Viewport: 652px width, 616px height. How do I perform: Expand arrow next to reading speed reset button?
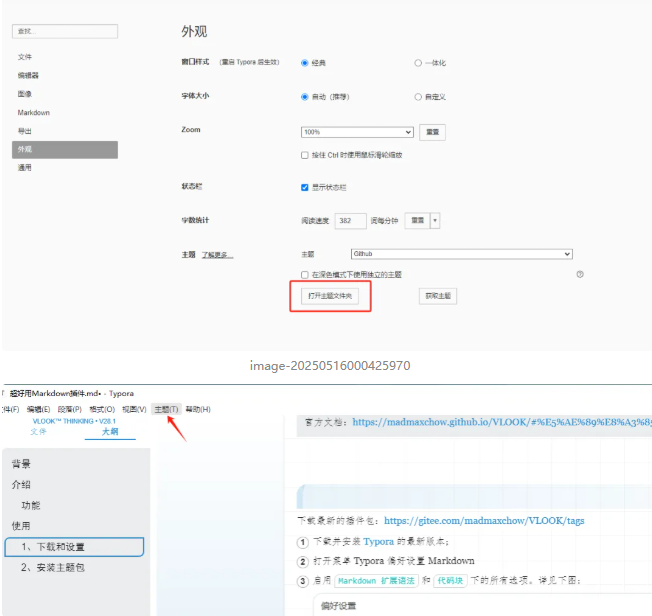coord(435,220)
